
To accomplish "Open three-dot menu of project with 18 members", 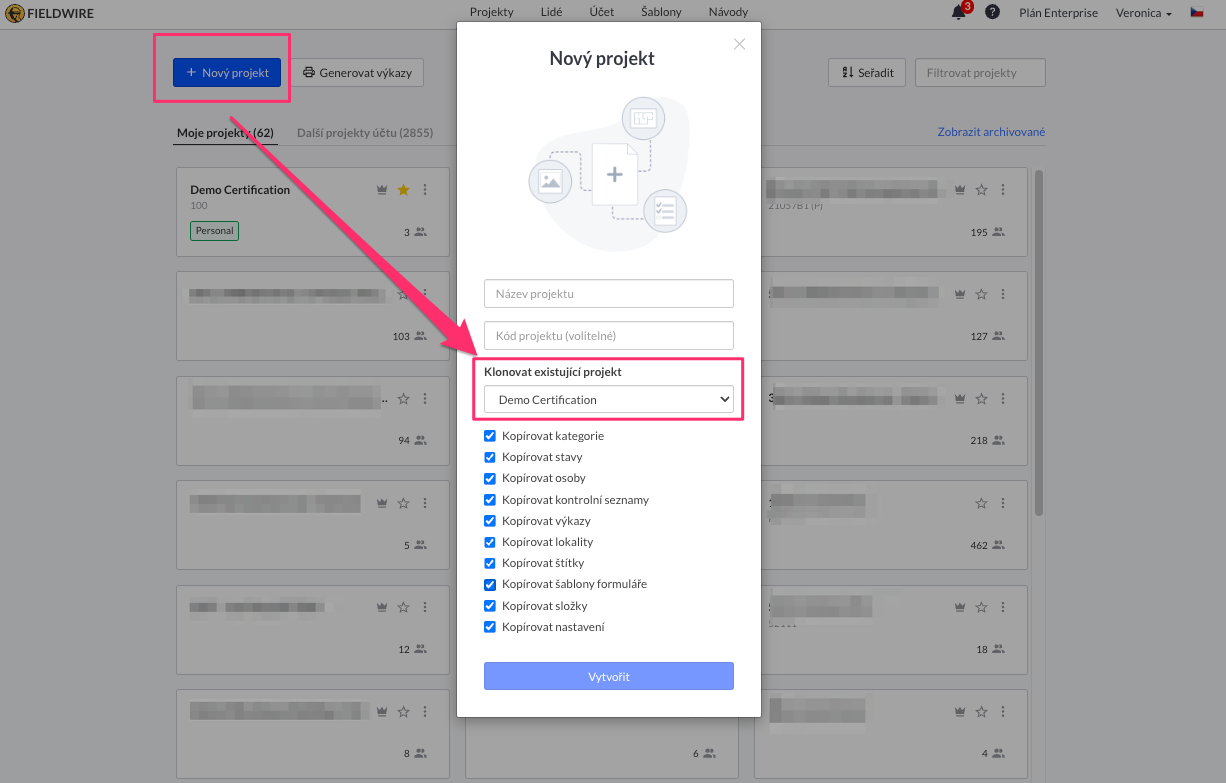I will 1003,607.
